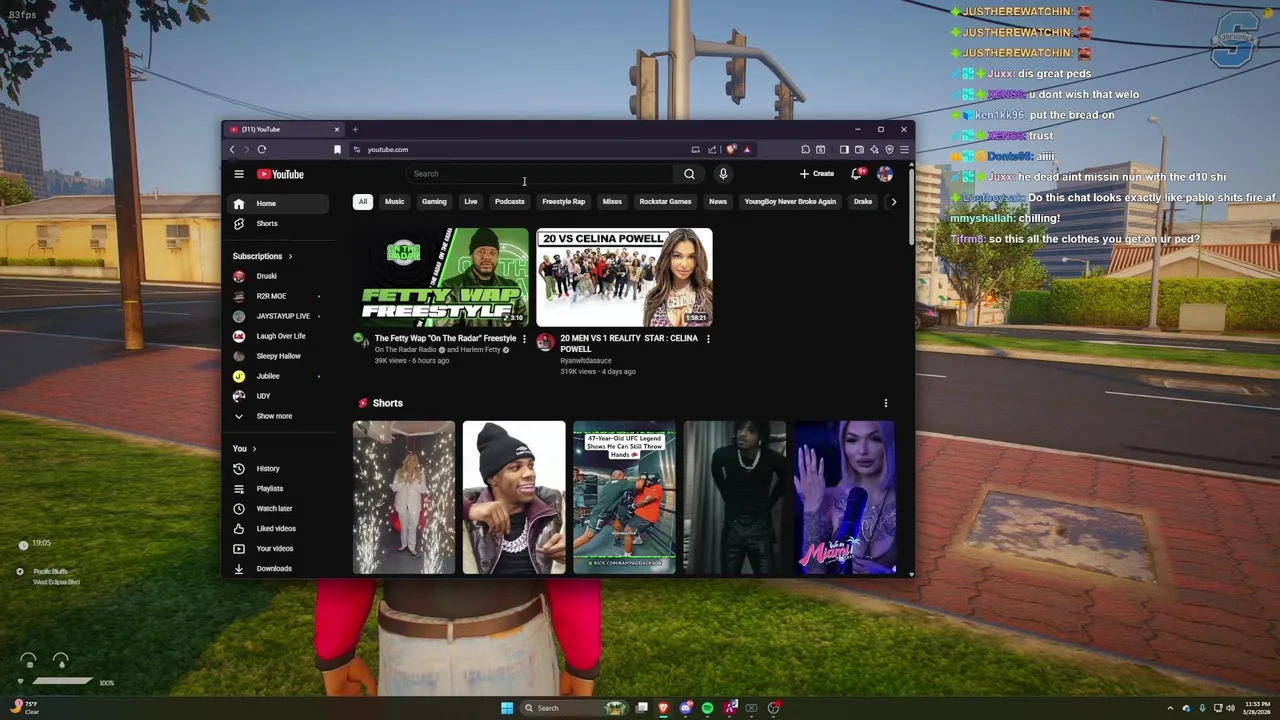
Task: Open Laugh Over Life channel
Action: click(279, 336)
